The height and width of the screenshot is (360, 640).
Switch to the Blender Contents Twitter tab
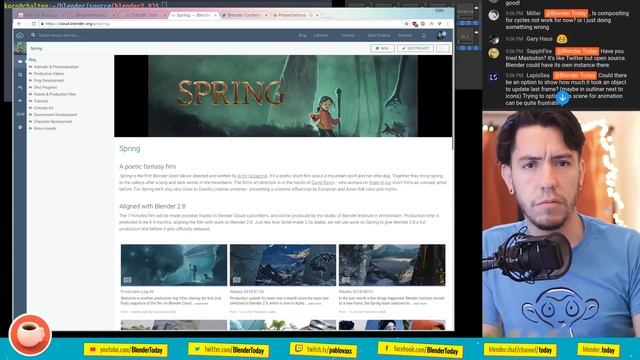[244, 15]
